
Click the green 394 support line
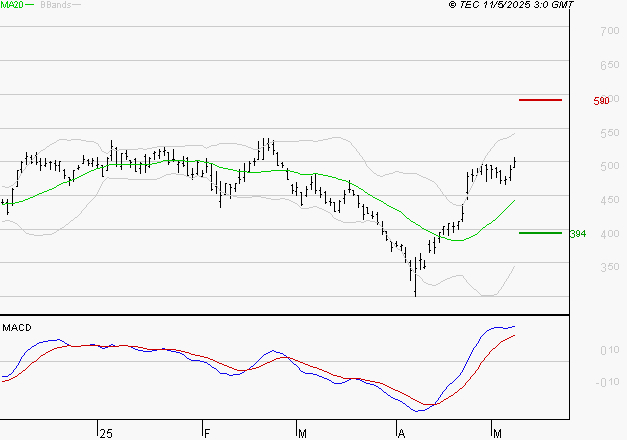[540, 232]
